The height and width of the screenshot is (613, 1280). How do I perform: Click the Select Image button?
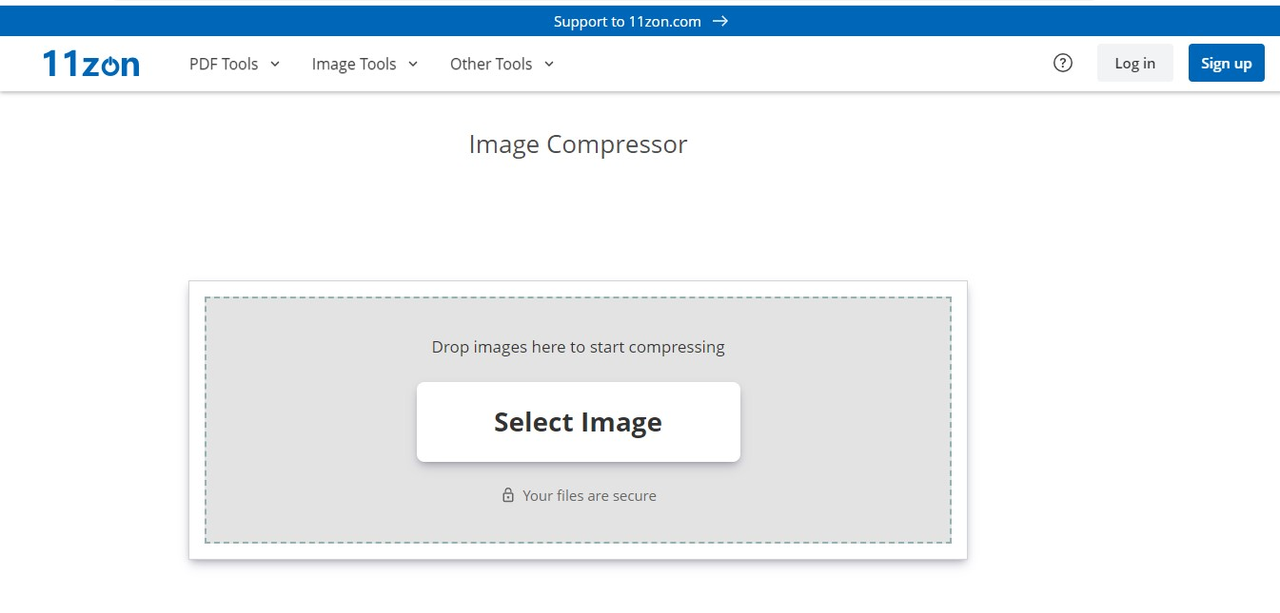(578, 422)
